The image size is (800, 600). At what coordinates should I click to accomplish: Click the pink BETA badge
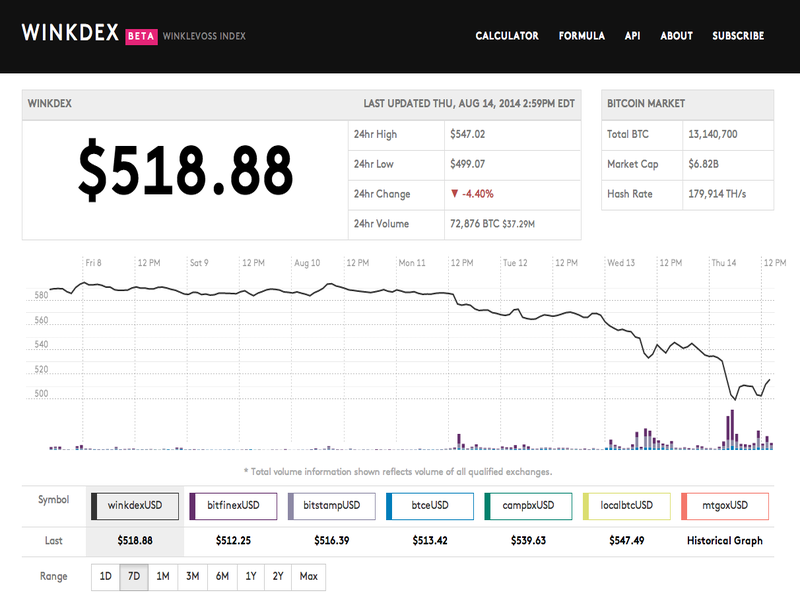tap(142, 36)
